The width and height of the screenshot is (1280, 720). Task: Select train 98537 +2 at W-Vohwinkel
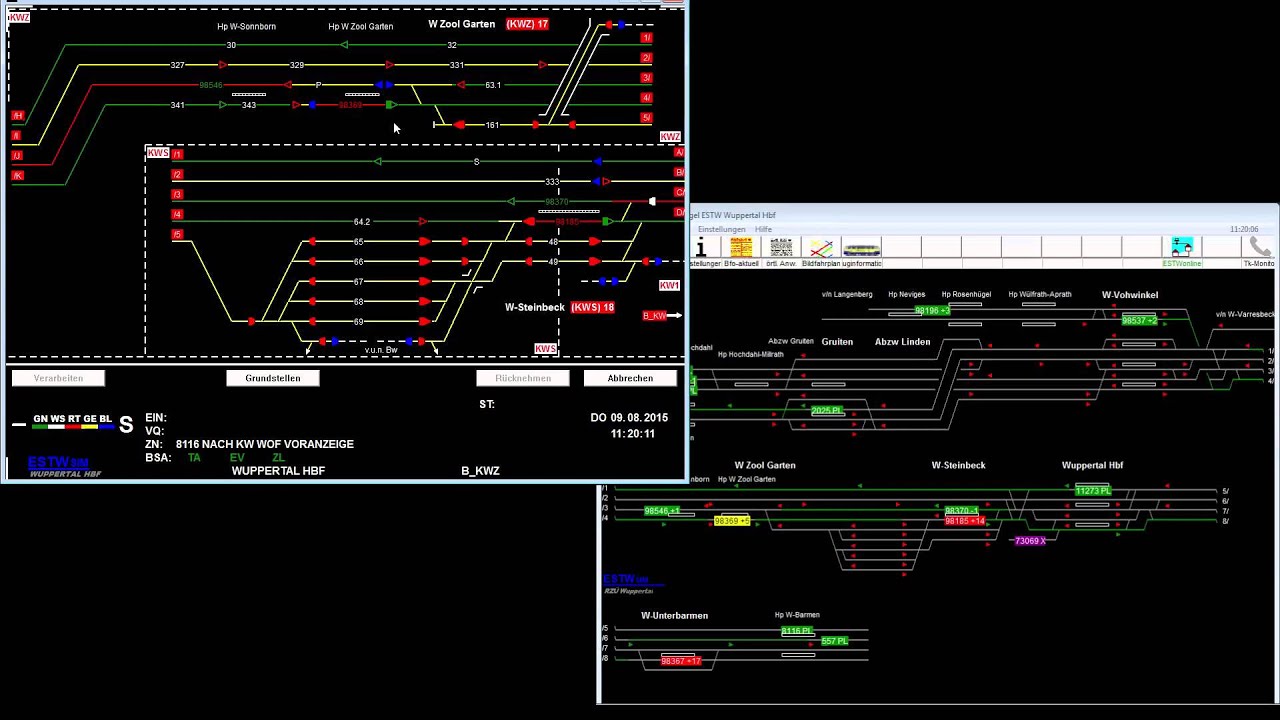point(1139,321)
